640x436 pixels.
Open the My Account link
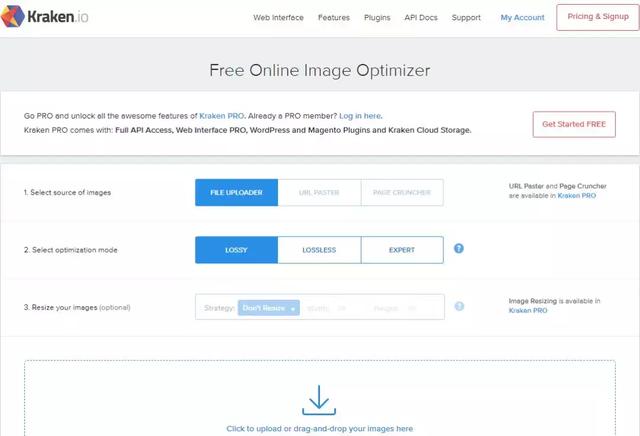[x=523, y=18]
